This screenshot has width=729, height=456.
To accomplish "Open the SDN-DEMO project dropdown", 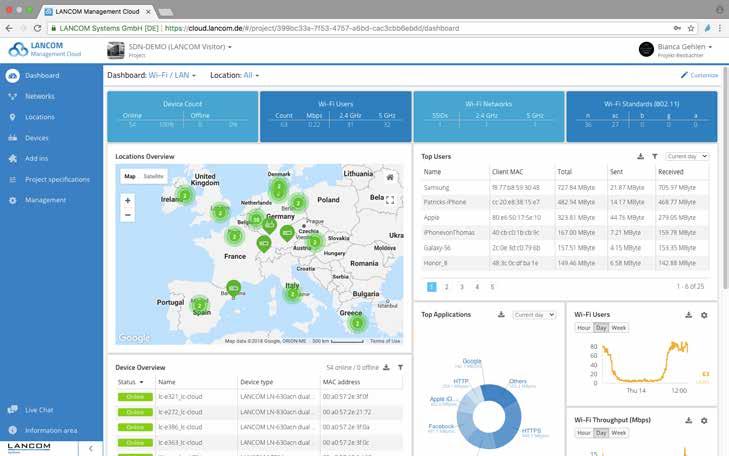I will [180, 46].
